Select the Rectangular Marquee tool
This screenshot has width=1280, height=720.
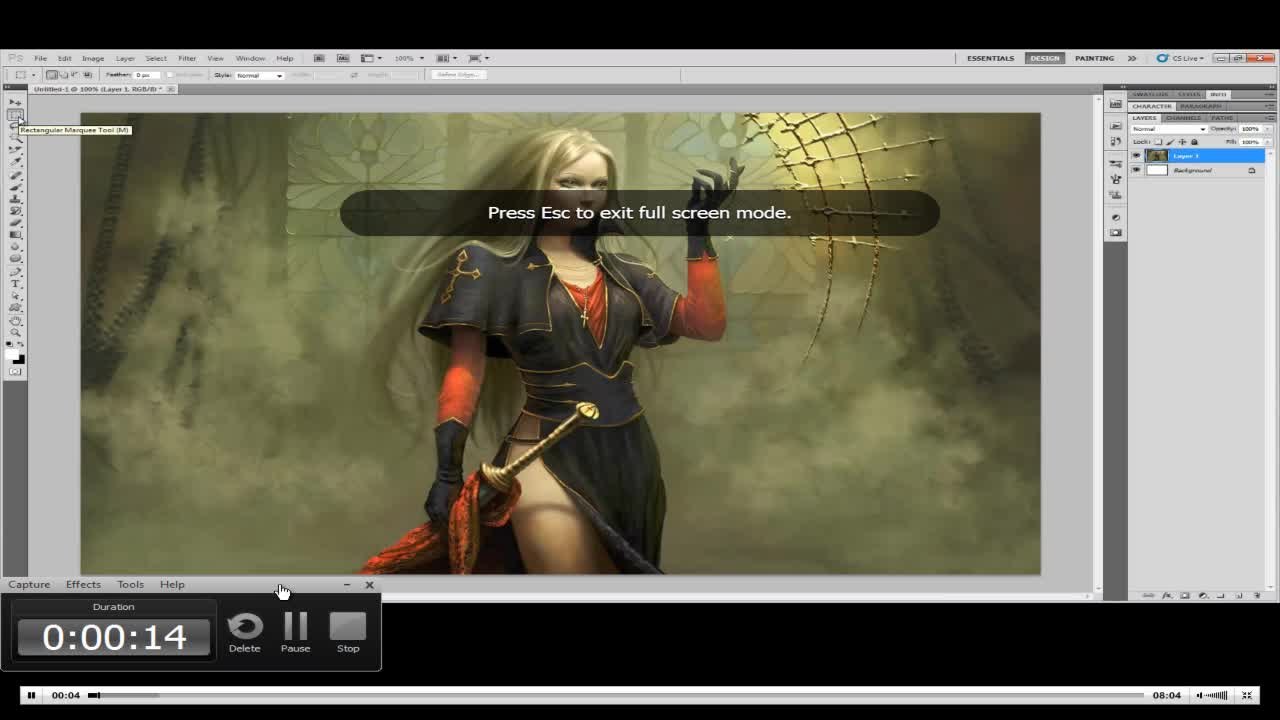pos(15,115)
